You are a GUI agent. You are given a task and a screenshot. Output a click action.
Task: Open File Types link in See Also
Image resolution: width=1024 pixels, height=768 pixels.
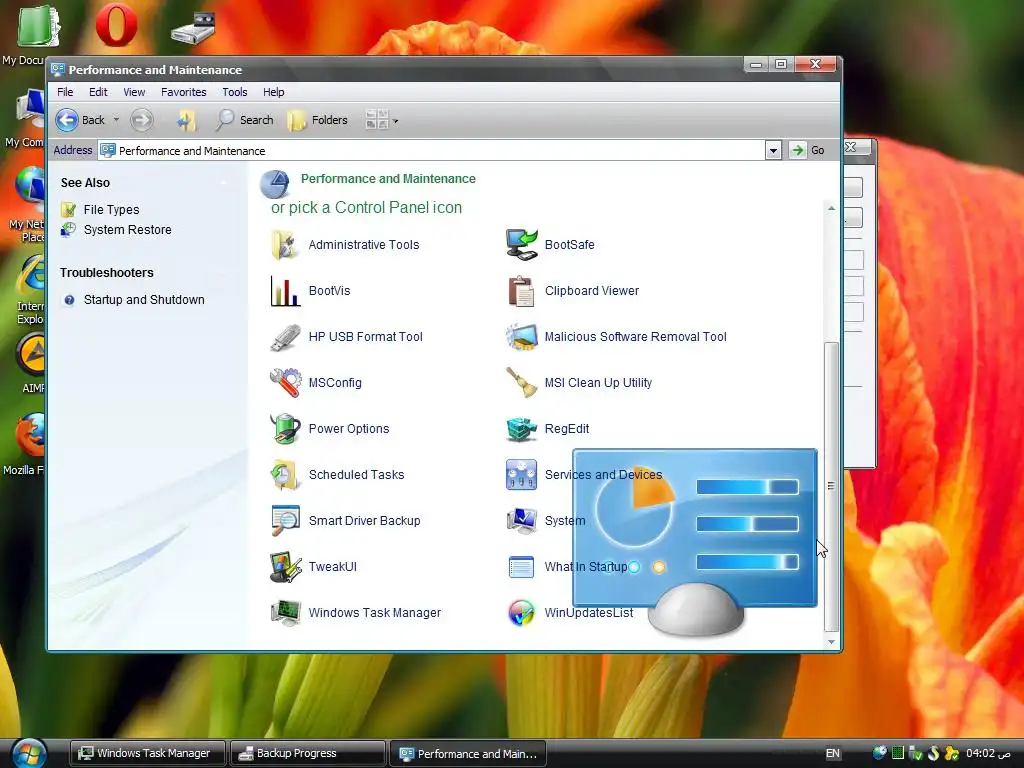tap(111, 210)
